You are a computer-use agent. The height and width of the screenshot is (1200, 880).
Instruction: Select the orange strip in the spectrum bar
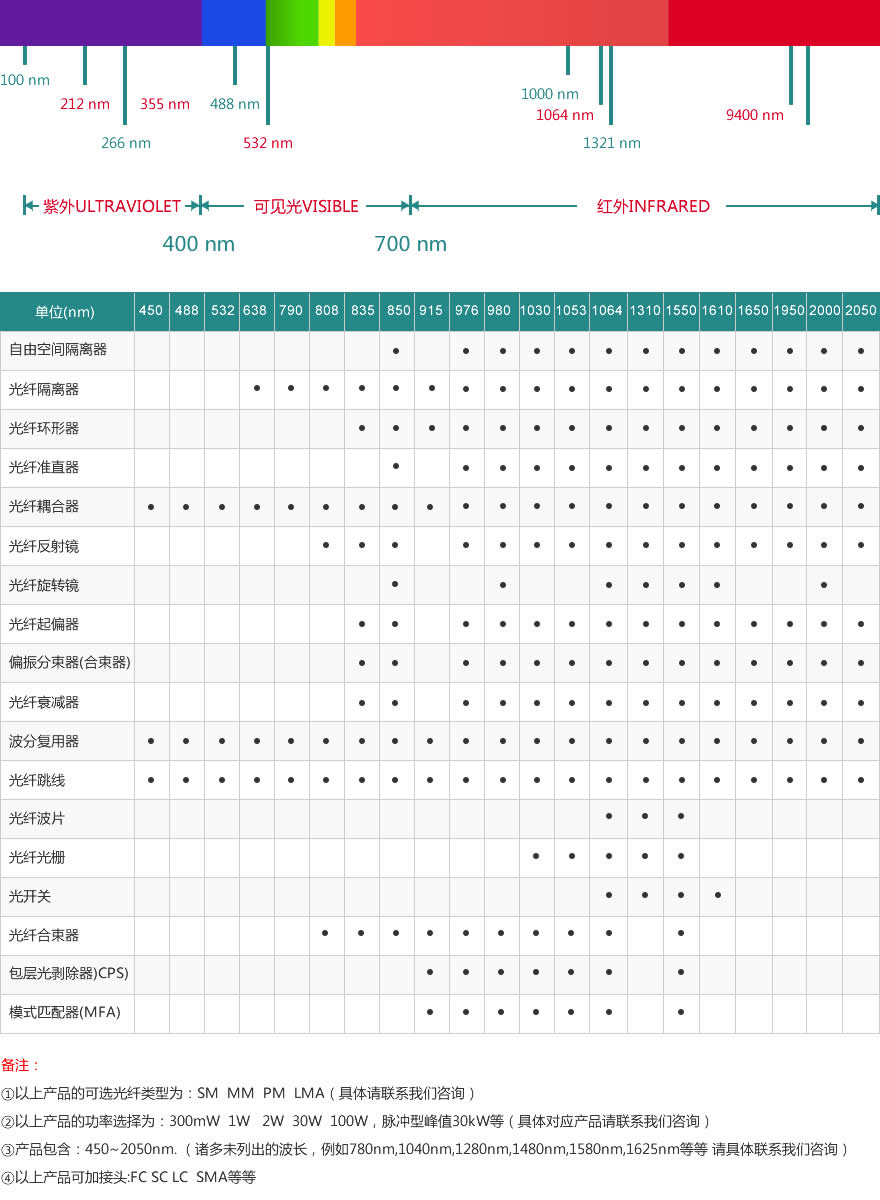click(x=345, y=22)
